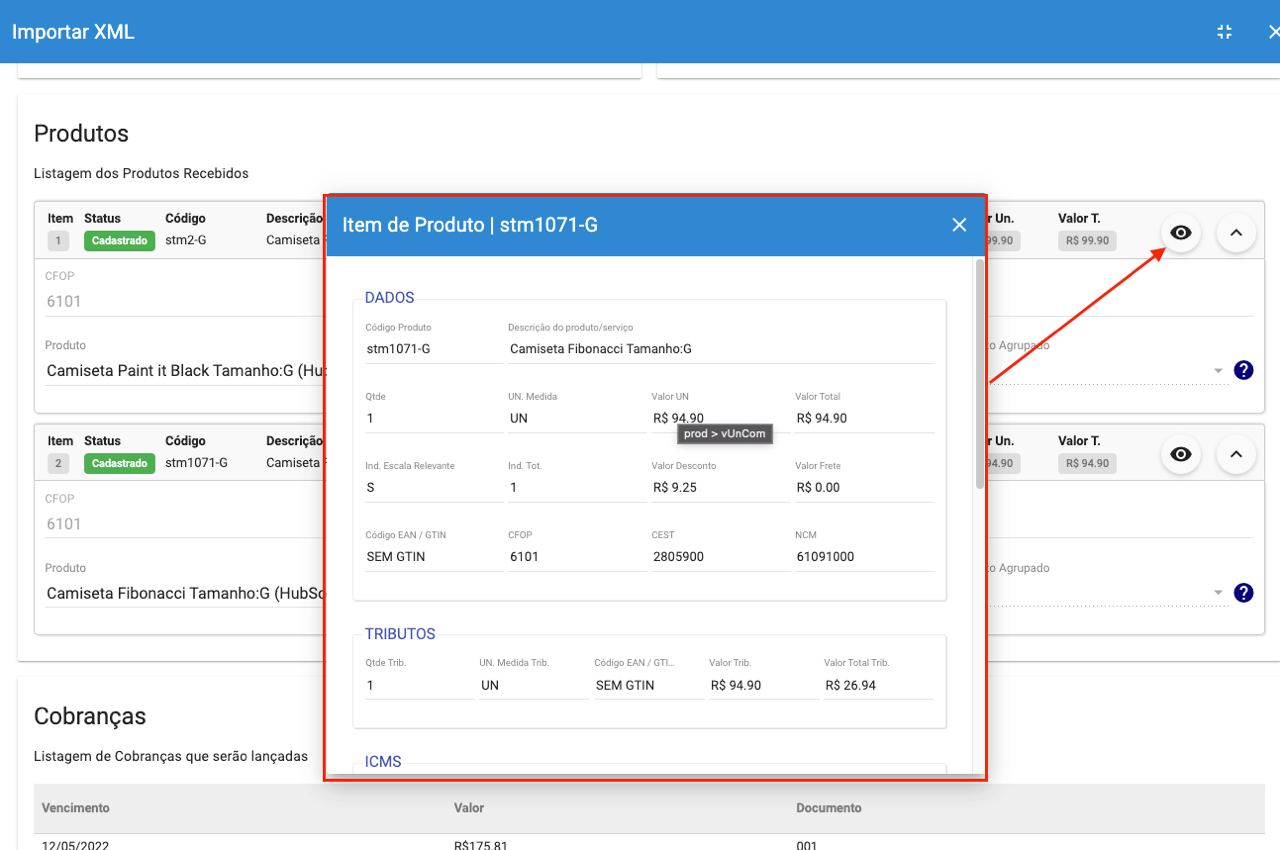This screenshot has width=1280, height=850.
Task: Open Produto Agrupado dropdown for item 2
Action: (x=1218, y=593)
